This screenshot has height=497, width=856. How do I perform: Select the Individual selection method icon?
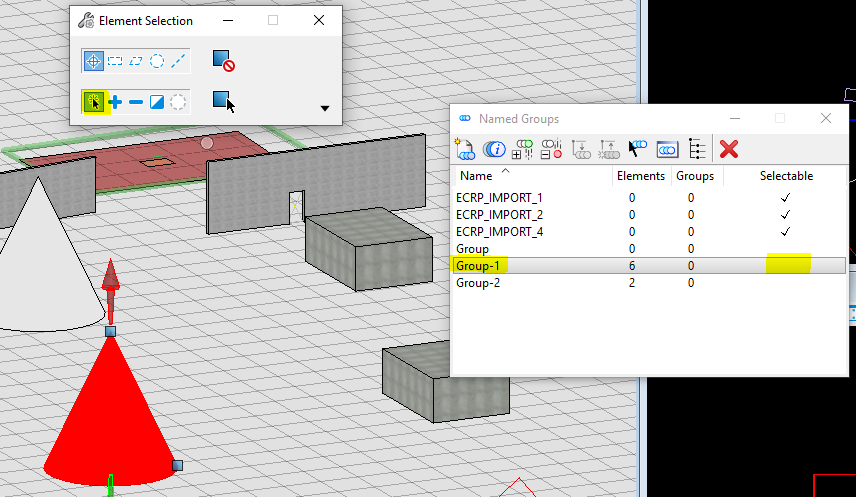coord(93,61)
